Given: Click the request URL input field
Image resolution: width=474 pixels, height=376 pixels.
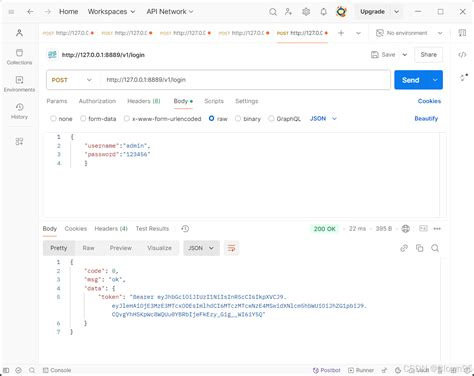Looking at the screenshot, I should coord(245,80).
